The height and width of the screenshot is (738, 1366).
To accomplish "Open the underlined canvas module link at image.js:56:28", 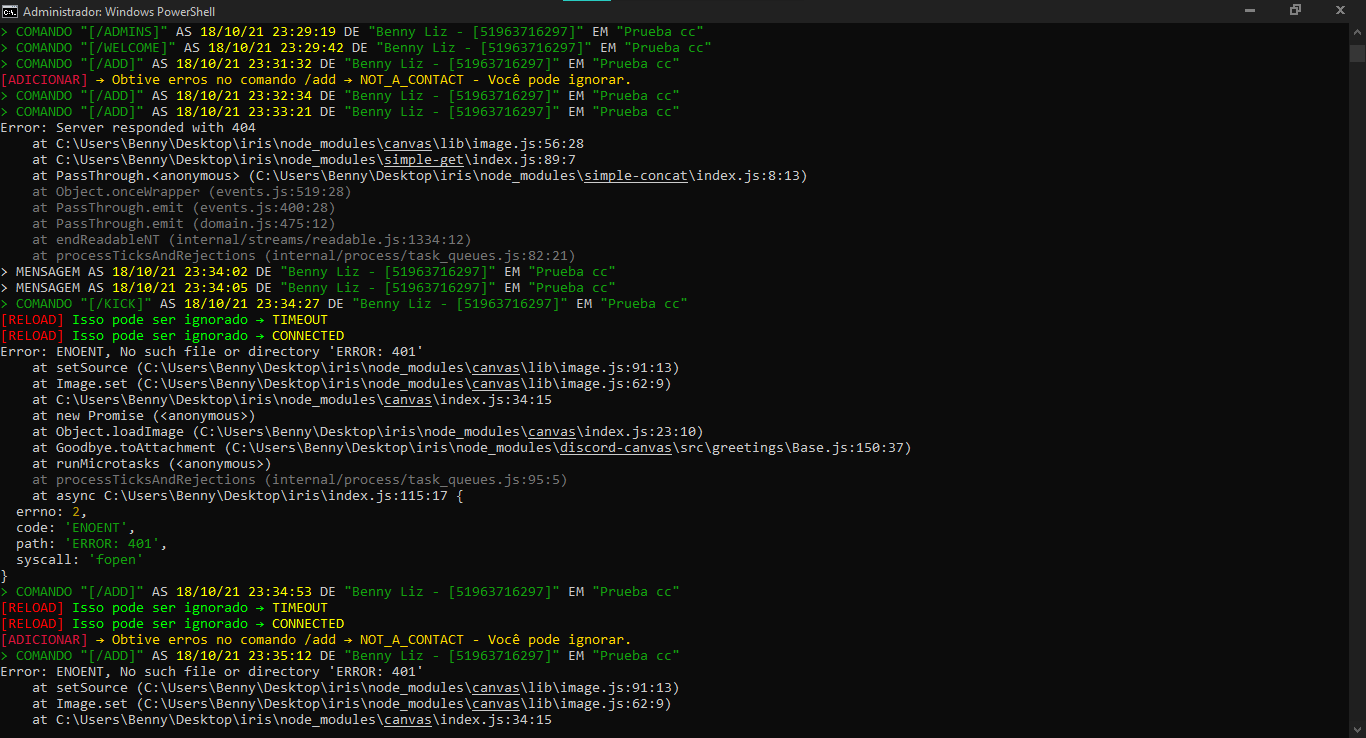I will point(407,143).
